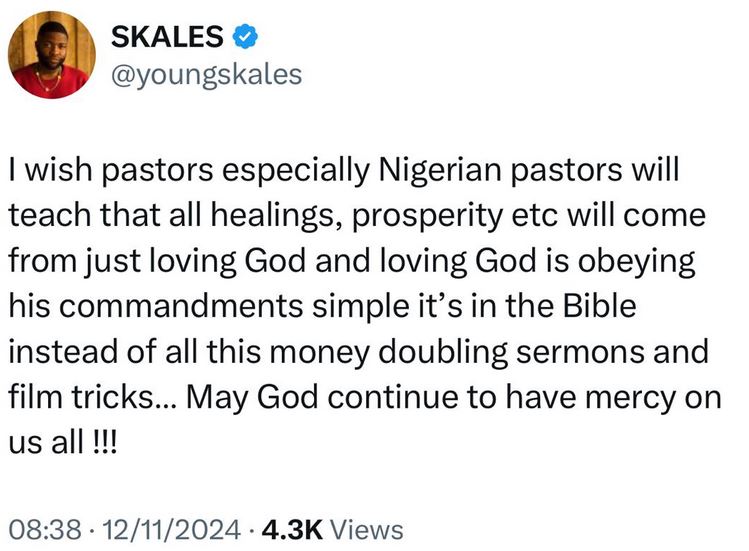This screenshot has height=551, width=749.
Task: Click the blue verified badge icon
Action: pos(245,38)
